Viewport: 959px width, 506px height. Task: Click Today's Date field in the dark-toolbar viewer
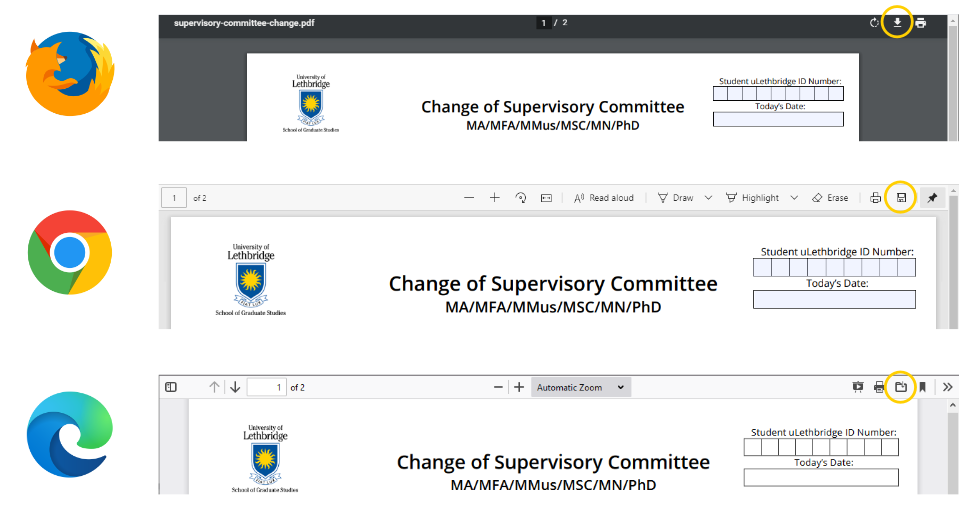tap(778, 119)
